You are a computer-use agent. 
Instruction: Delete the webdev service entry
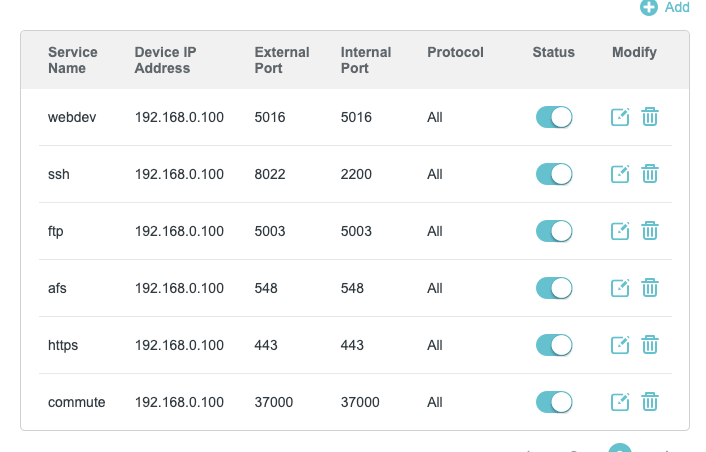pos(650,117)
